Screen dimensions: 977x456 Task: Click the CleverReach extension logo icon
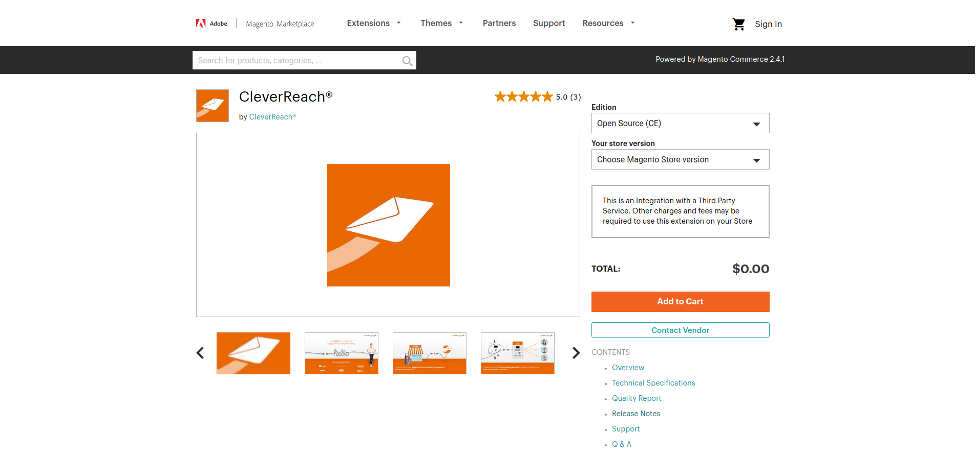click(x=213, y=105)
